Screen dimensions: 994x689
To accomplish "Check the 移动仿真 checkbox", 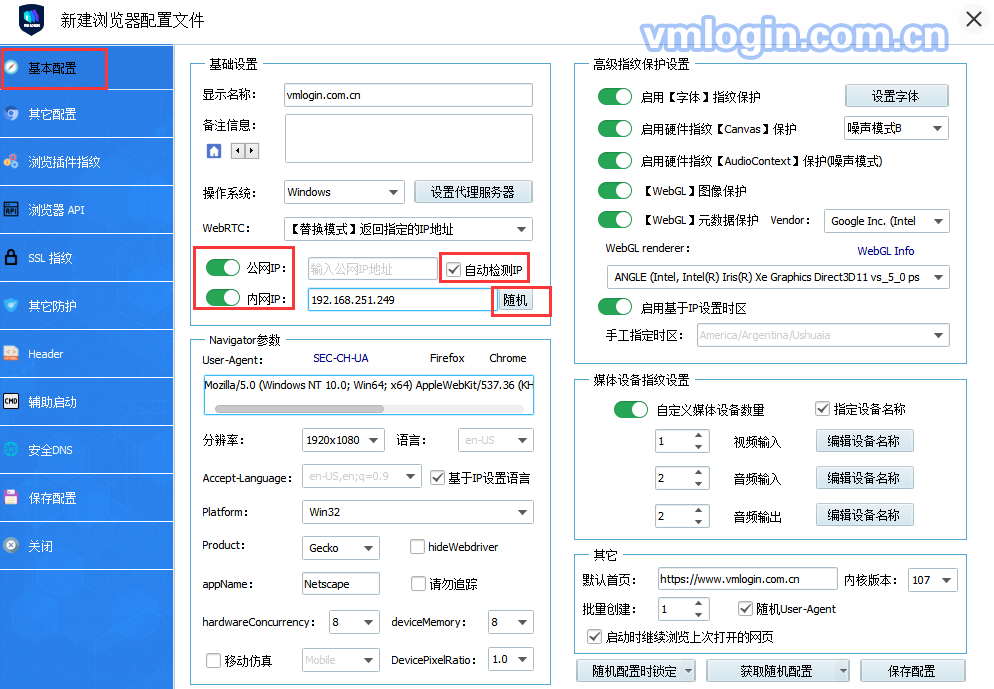I will coord(214,660).
